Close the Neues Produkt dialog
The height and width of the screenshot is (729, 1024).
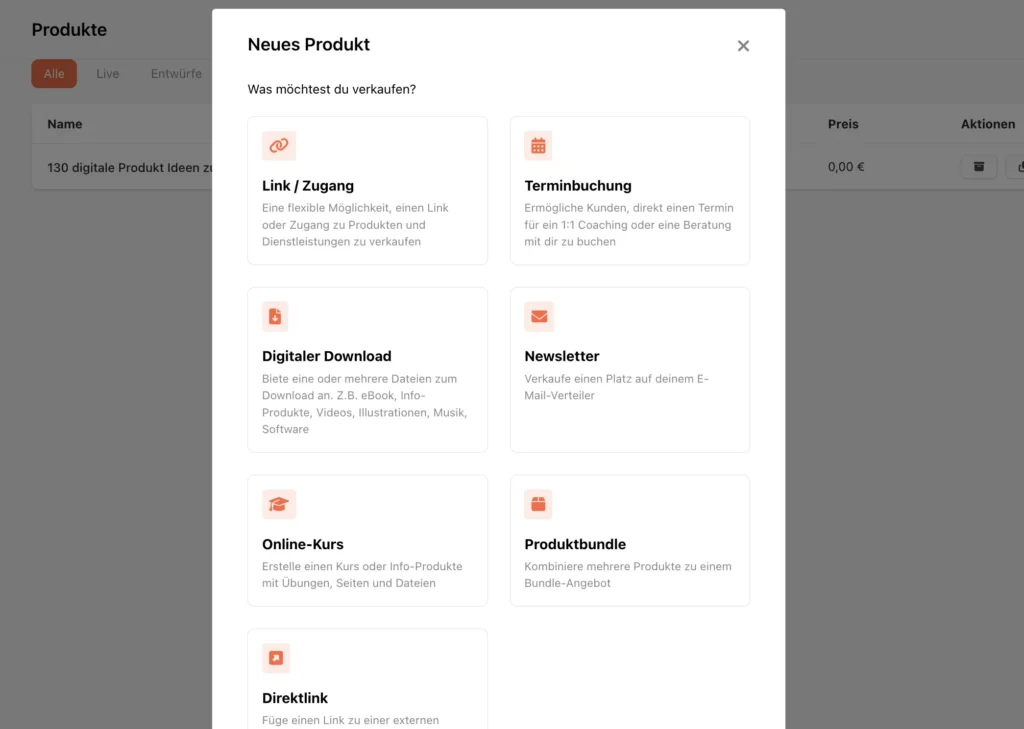tap(743, 46)
